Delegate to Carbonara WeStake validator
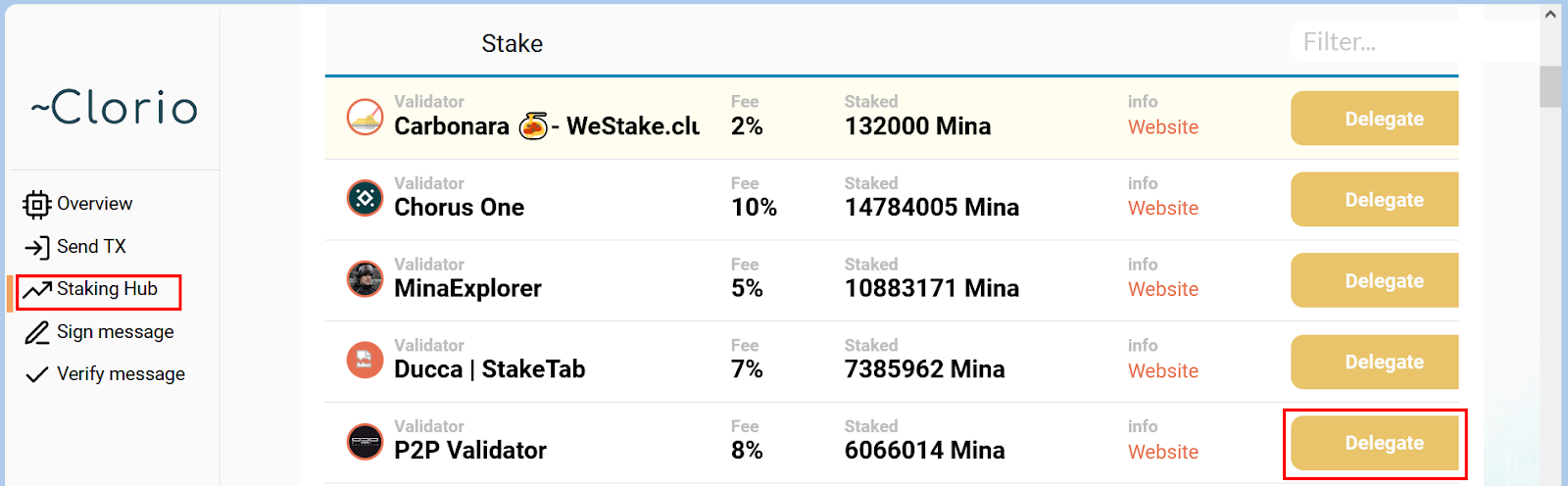The image size is (1568, 486). (x=1375, y=119)
